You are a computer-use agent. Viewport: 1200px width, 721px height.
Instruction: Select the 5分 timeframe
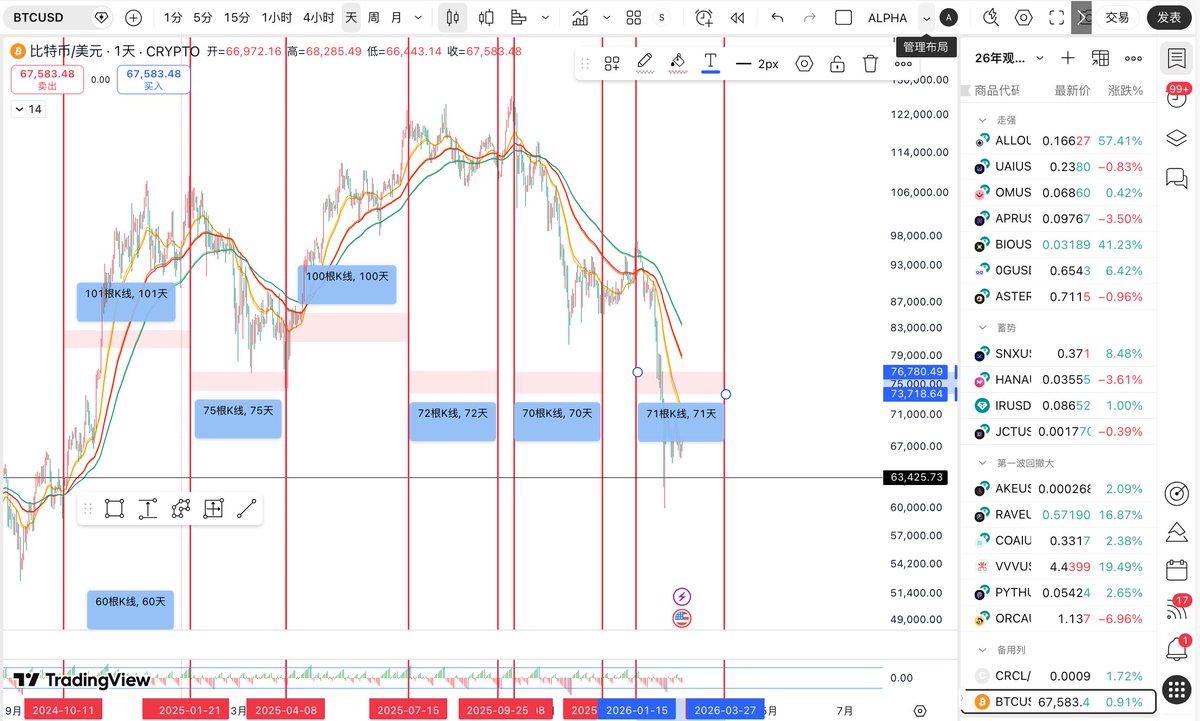tap(203, 18)
